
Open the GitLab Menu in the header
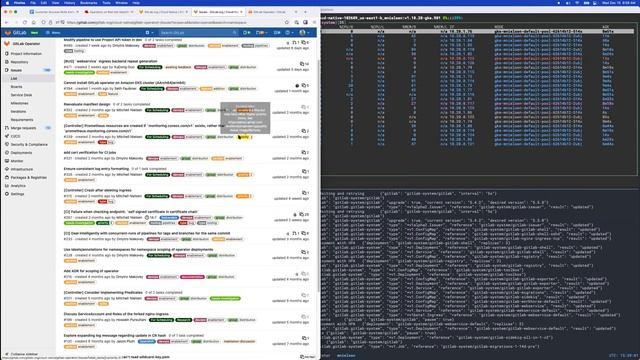point(53,32)
